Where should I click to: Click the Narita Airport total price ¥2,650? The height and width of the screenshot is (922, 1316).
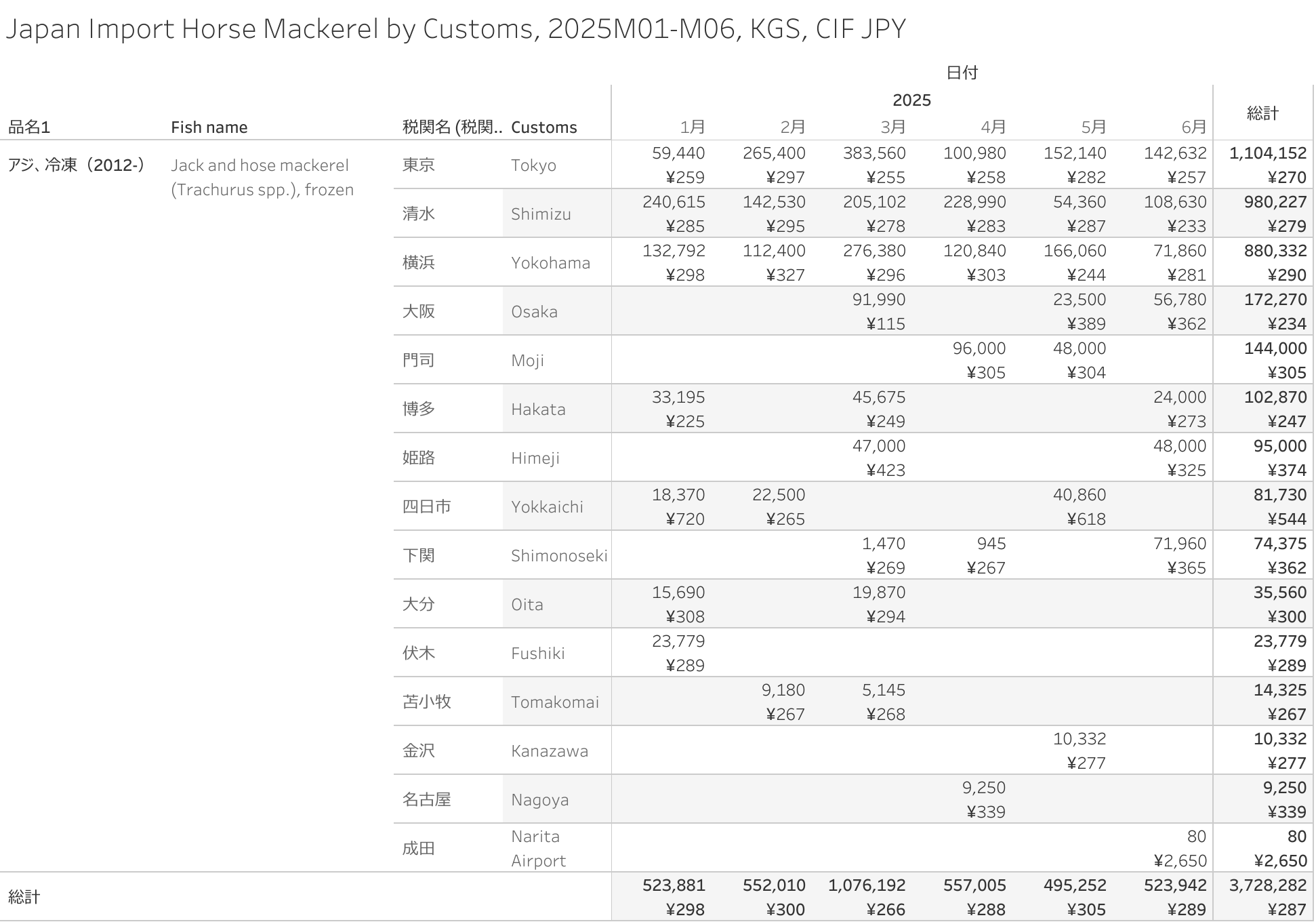1280,861
